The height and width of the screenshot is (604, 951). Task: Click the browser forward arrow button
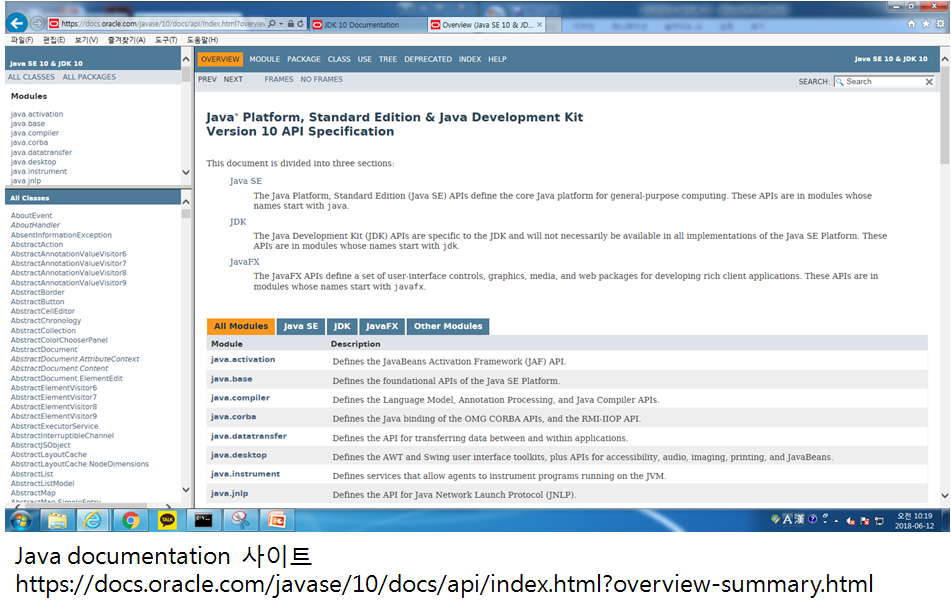click(x=38, y=24)
